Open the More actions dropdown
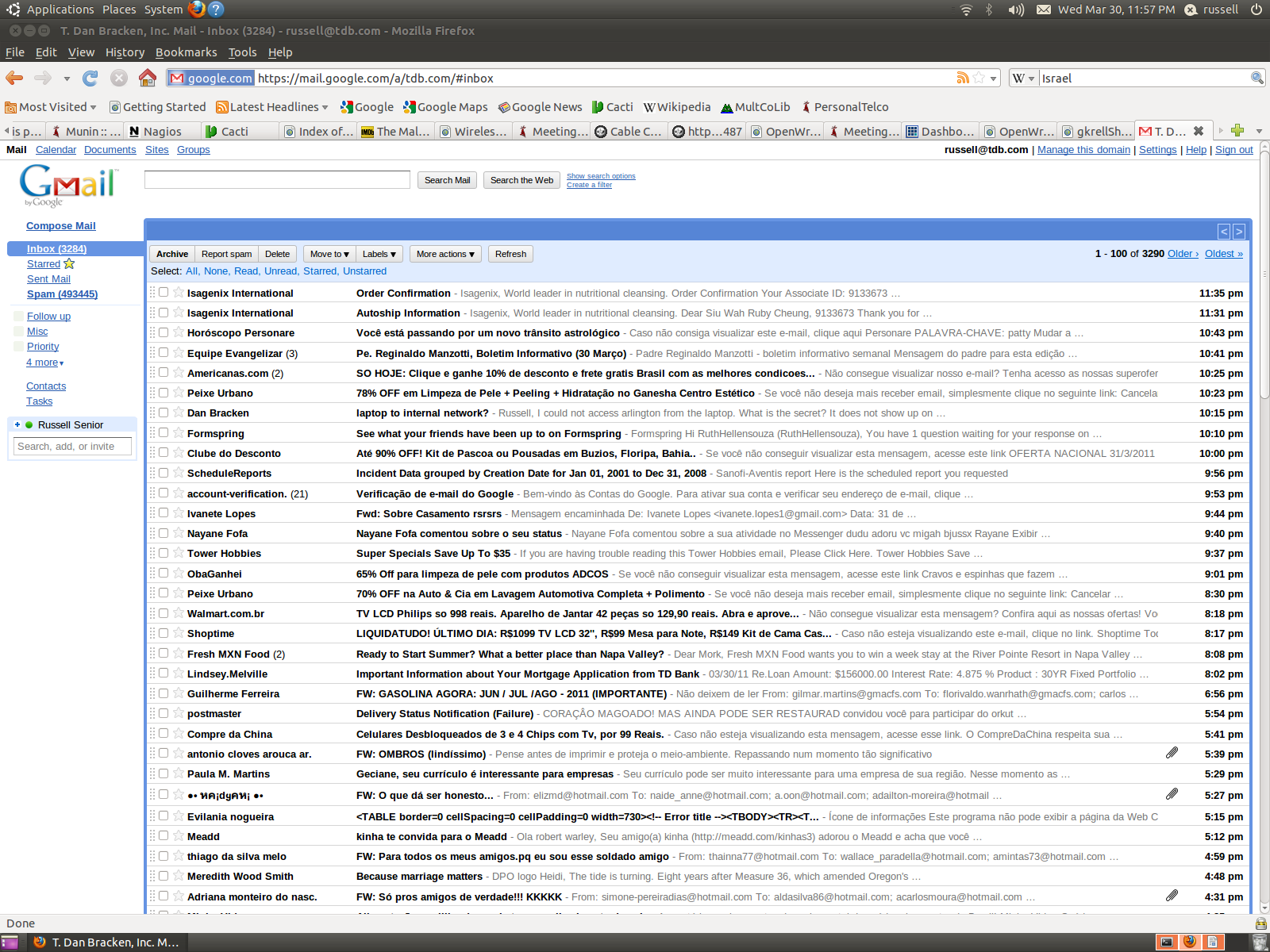Viewport: 1270px width, 952px height. click(445, 254)
